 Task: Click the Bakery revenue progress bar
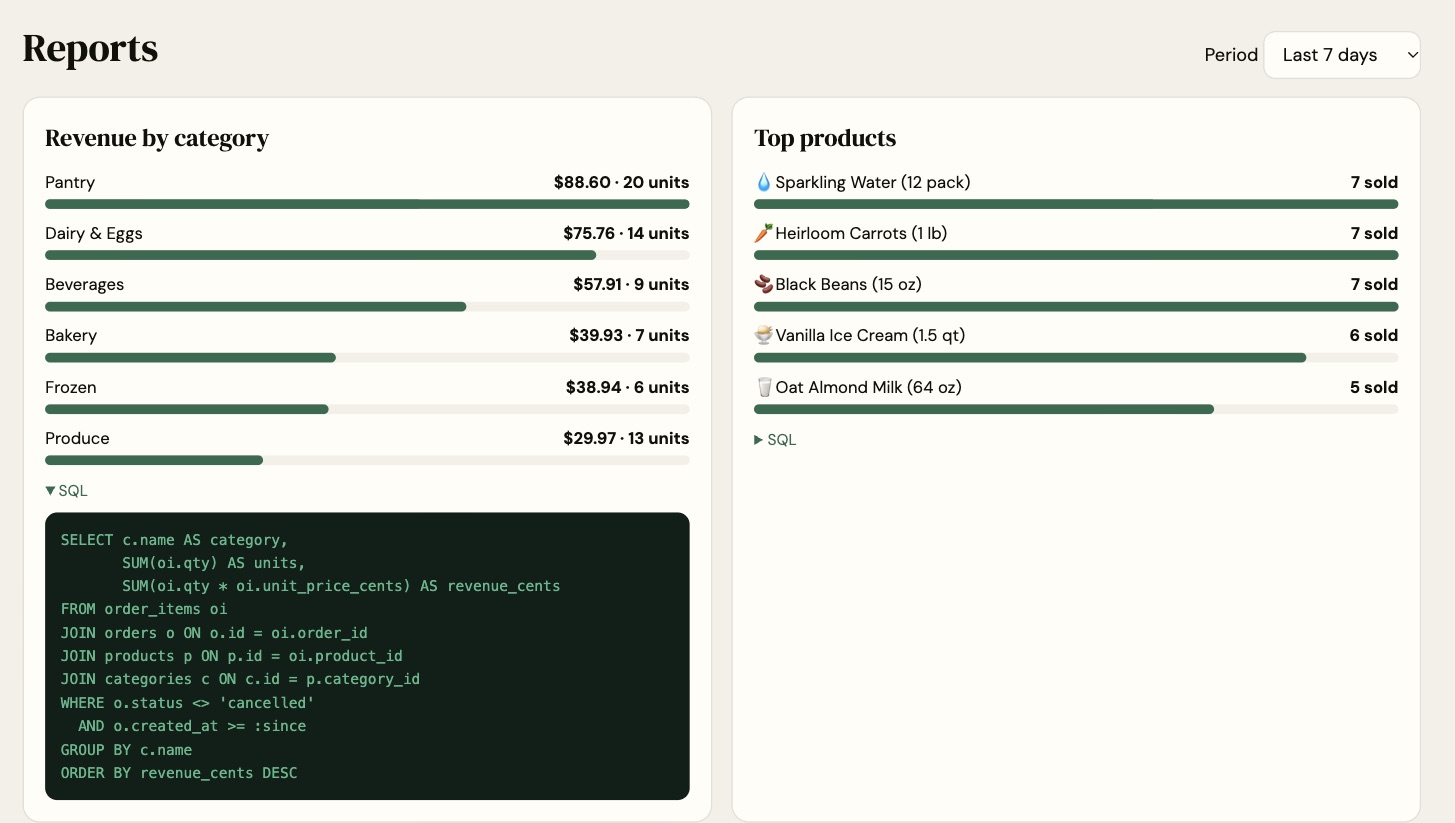click(x=367, y=357)
